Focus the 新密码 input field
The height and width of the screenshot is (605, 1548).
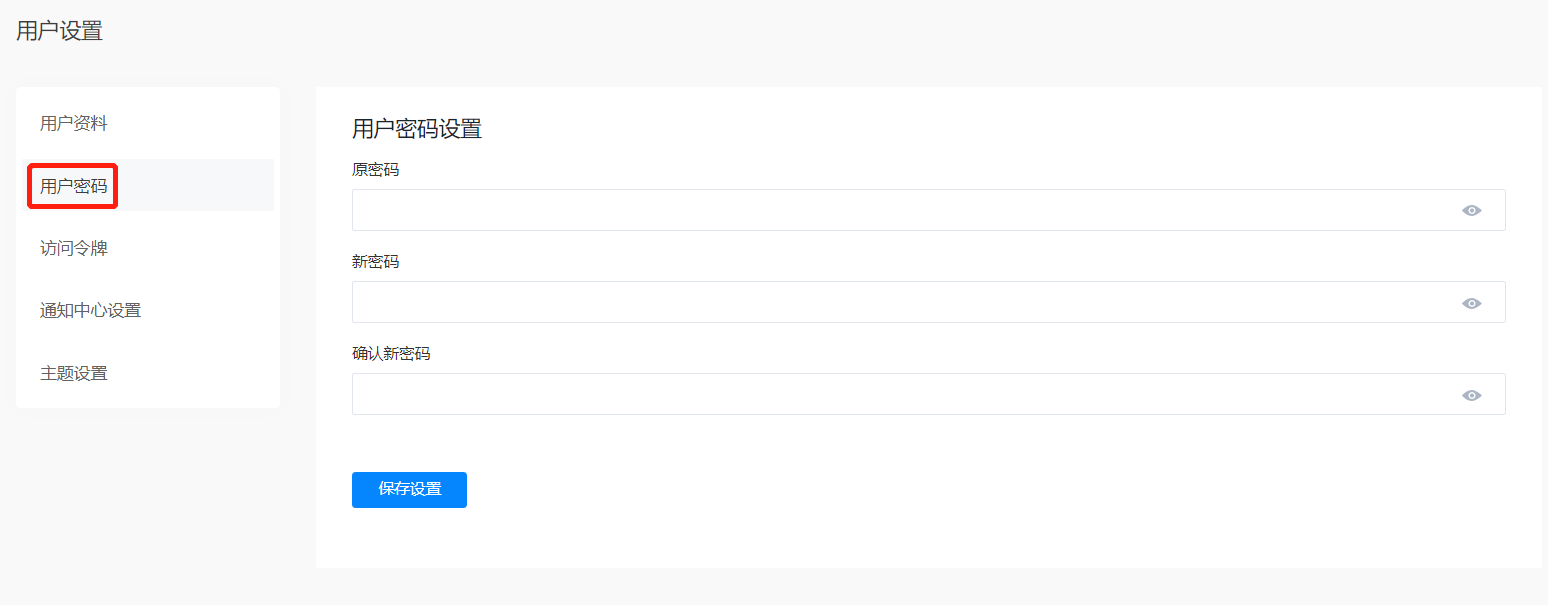click(x=928, y=302)
